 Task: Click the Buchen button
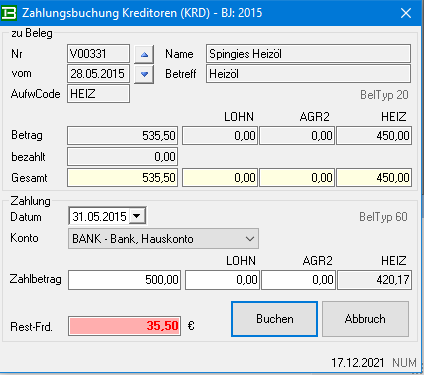tap(274, 319)
